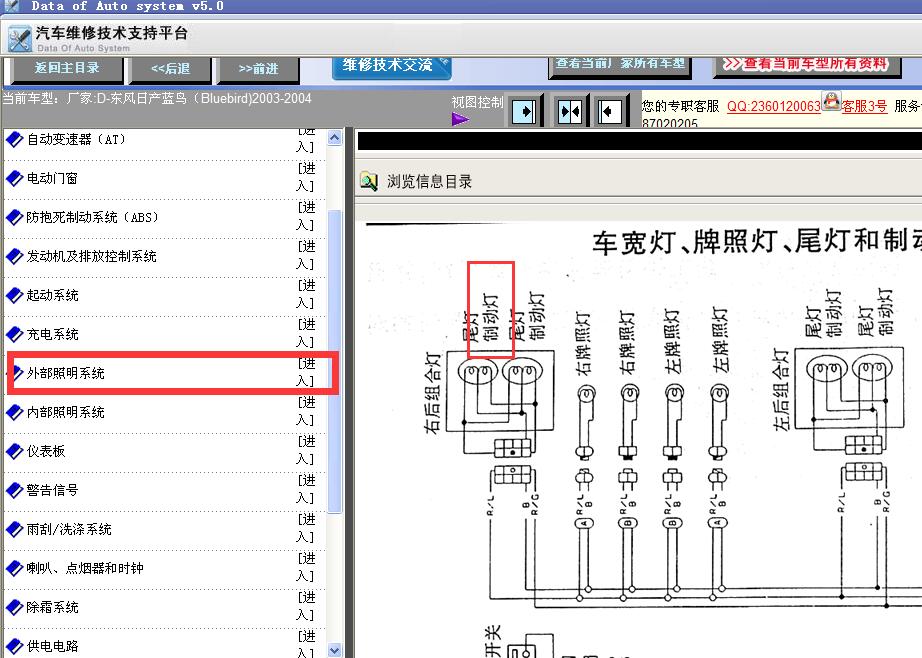Click blue diamond icon beside 内部照明系统

(x=14, y=412)
